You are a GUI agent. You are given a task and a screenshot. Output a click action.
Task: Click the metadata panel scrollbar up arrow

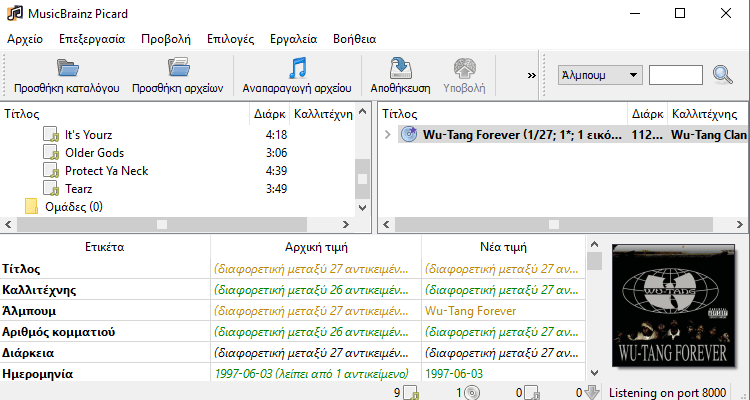point(594,244)
